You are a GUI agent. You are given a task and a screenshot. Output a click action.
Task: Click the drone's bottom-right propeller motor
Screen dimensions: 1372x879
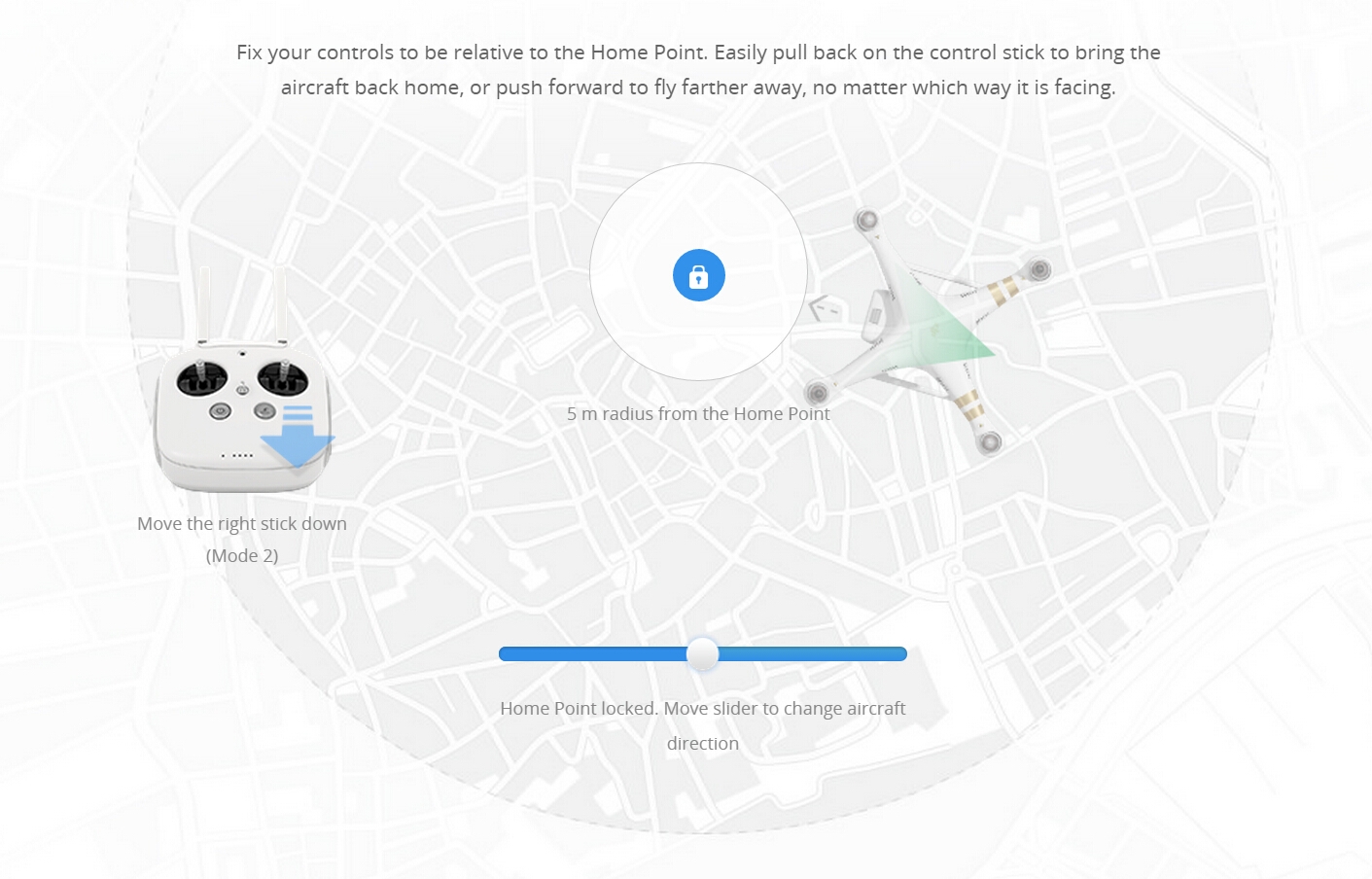(989, 442)
